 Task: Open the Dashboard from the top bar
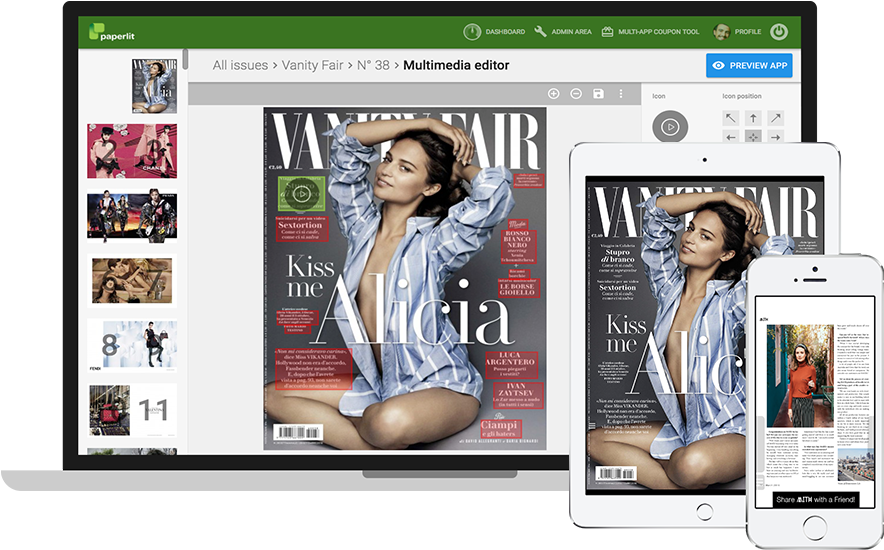click(x=494, y=32)
